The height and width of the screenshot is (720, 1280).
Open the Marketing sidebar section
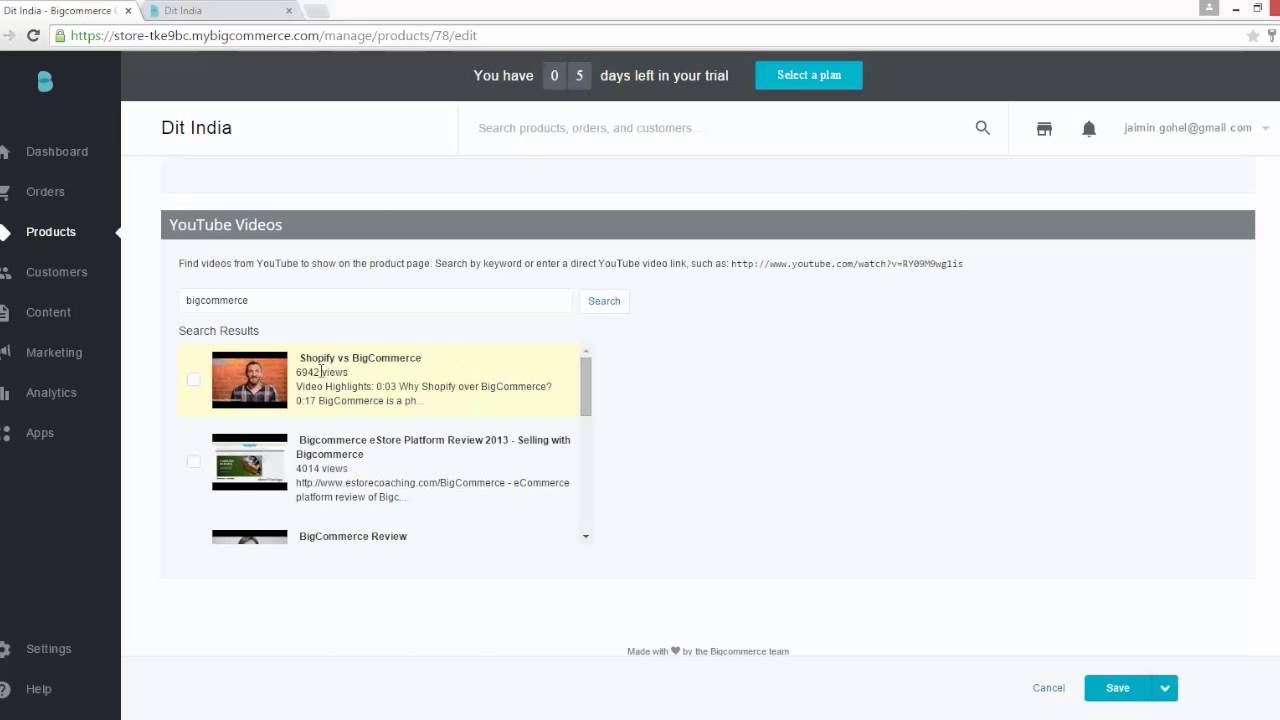54,353
